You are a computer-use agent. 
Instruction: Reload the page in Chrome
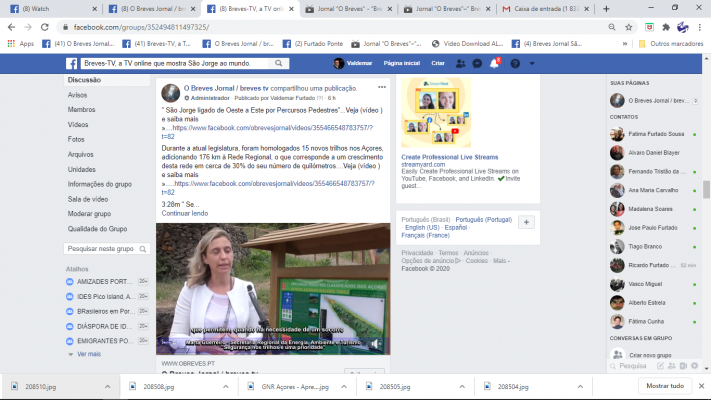[x=47, y=26]
